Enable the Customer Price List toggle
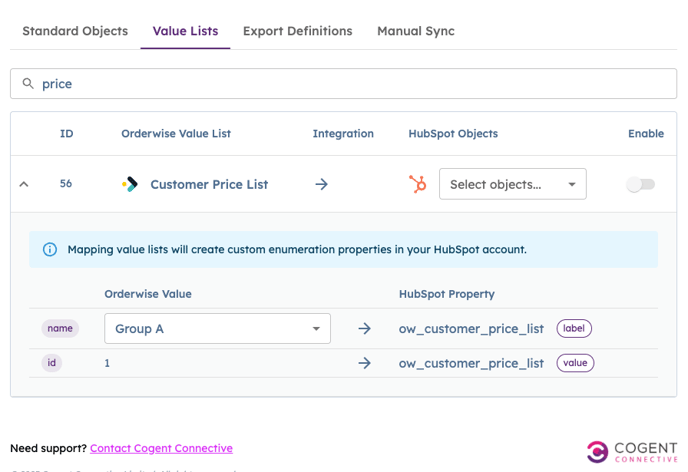 640,184
